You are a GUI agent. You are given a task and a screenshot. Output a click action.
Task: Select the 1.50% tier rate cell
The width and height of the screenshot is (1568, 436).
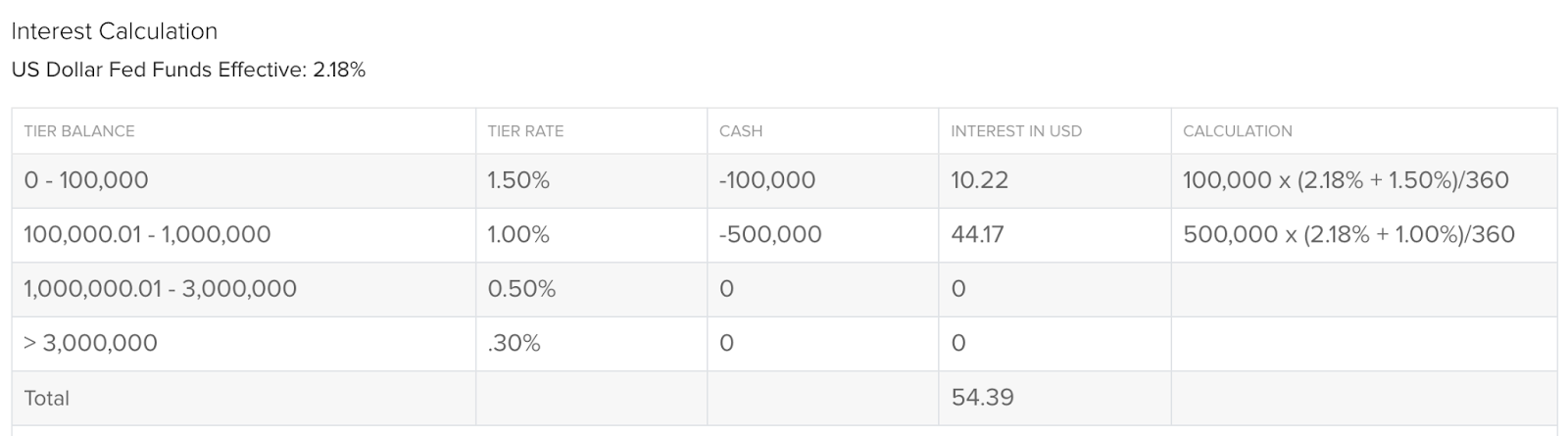coord(518,180)
